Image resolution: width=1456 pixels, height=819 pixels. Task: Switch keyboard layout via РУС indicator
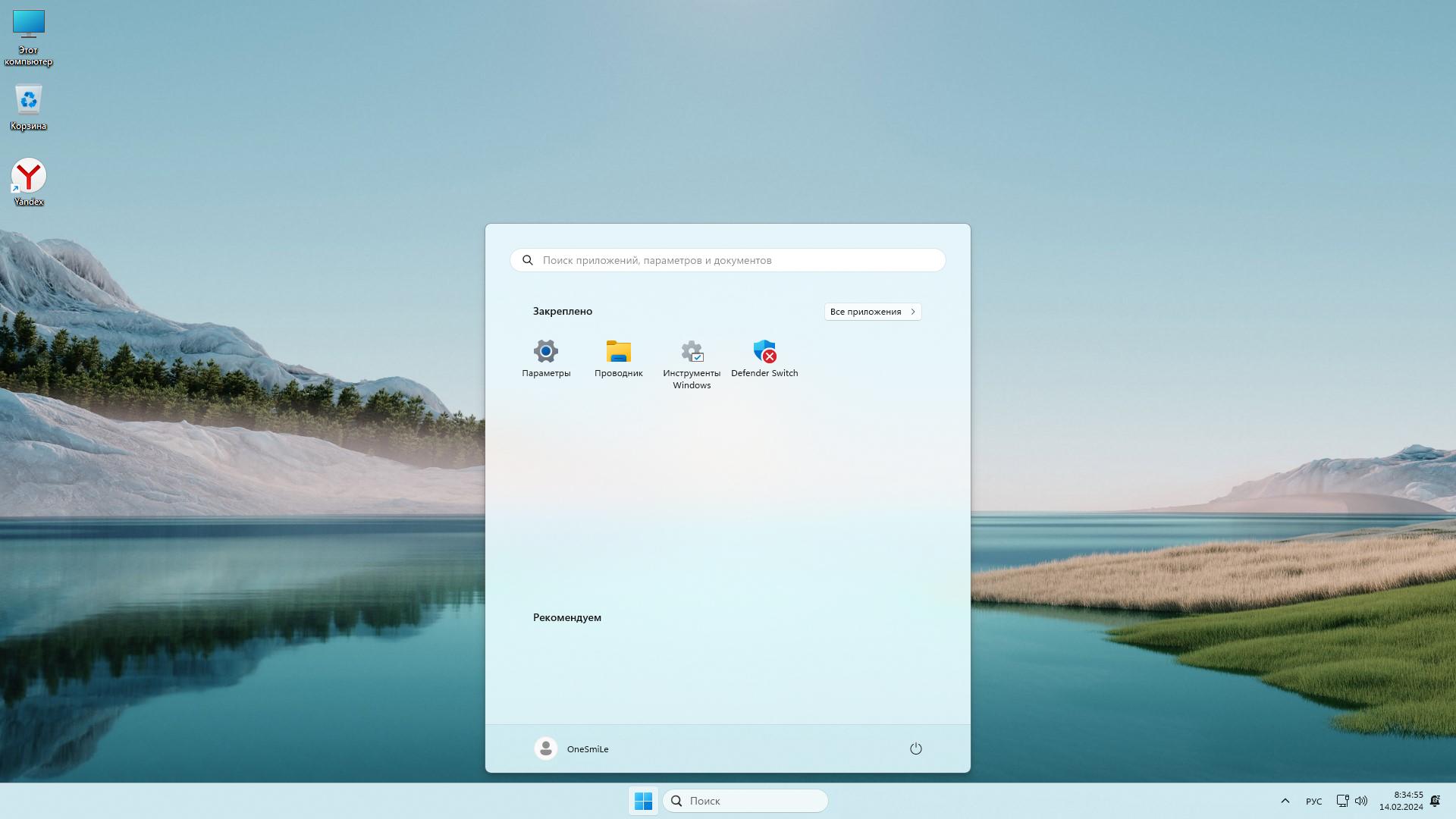pos(1313,801)
